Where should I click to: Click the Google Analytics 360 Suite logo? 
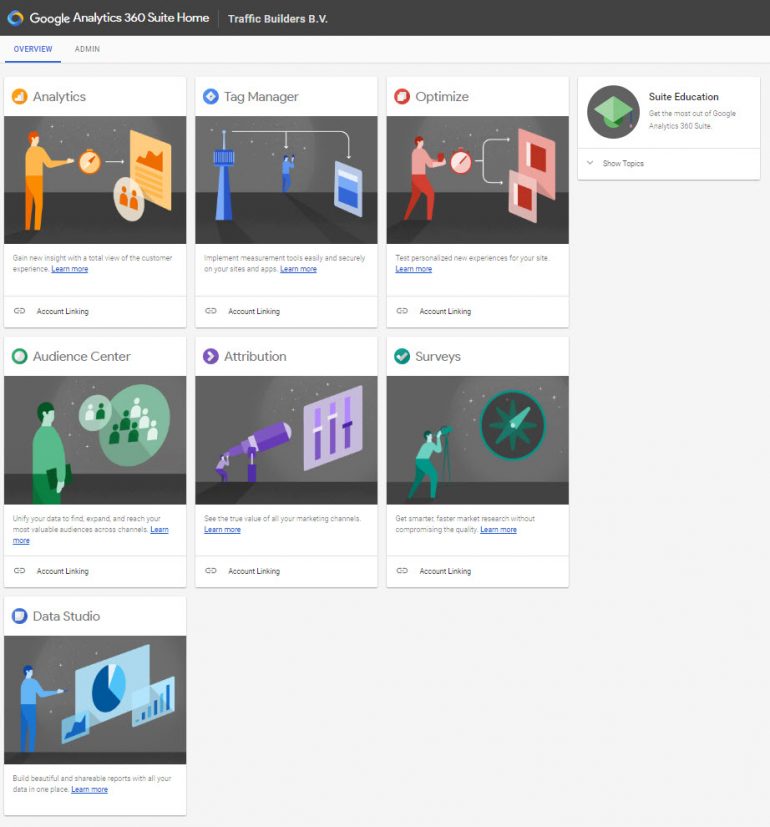tap(15, 18)
